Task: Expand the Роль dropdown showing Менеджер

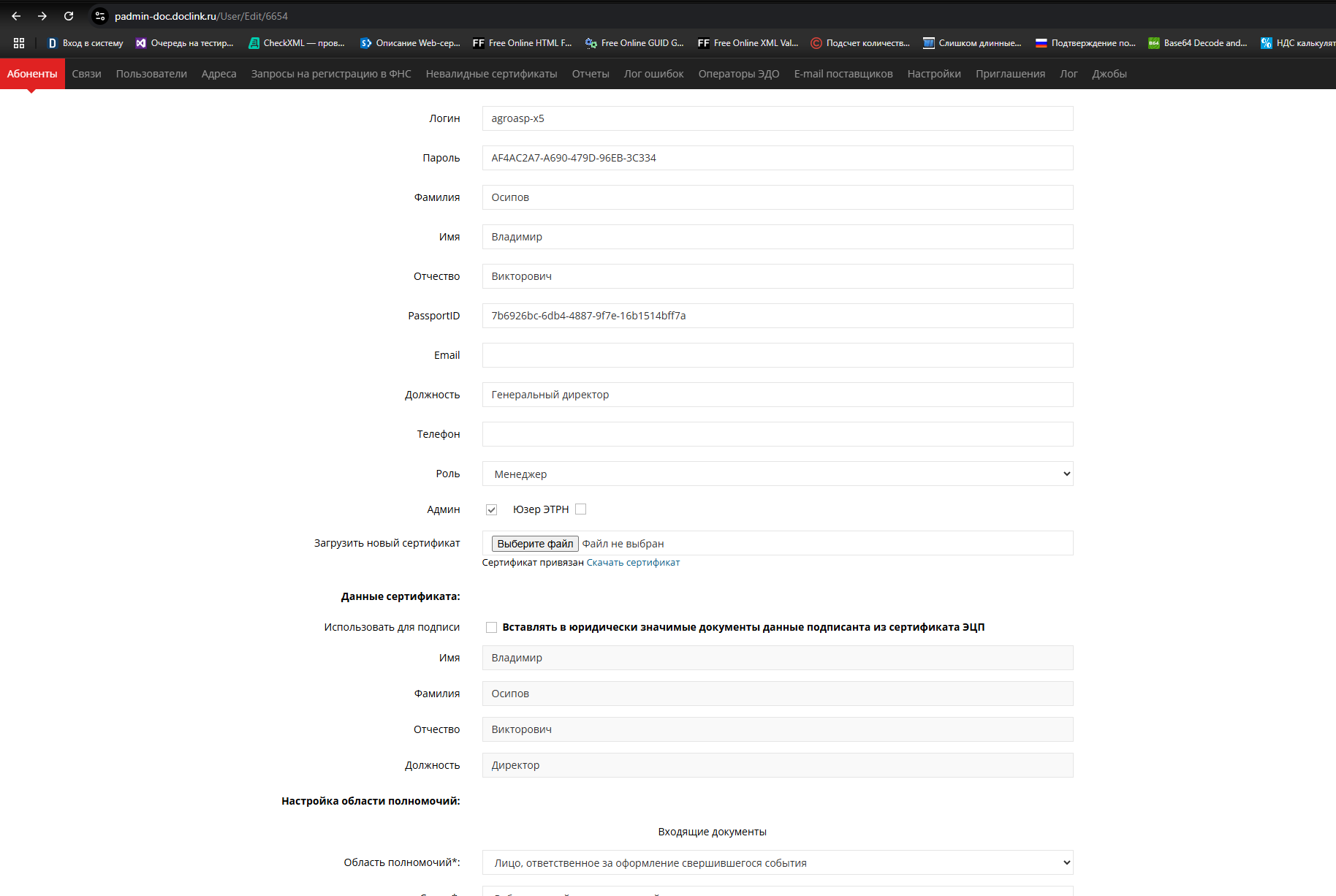Action: coord(778,474)
